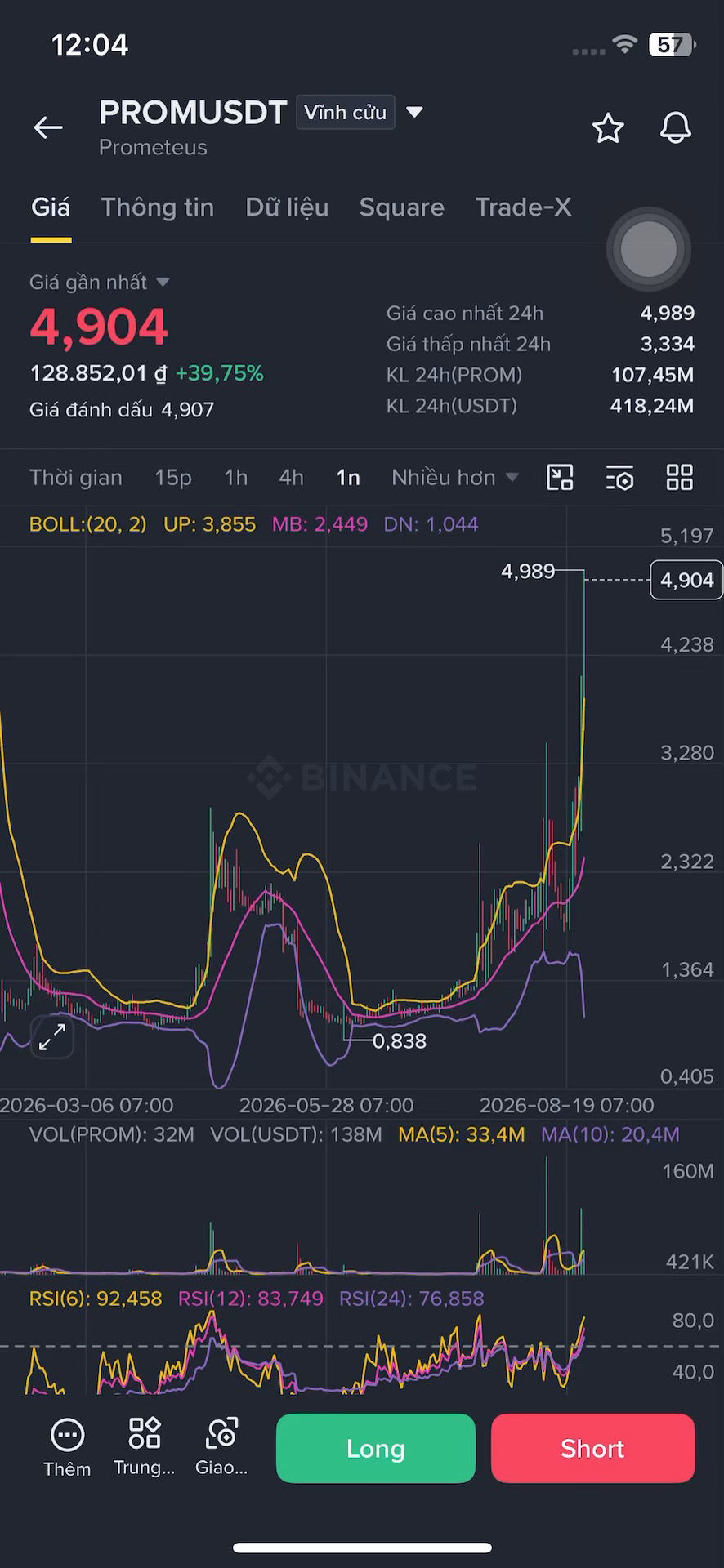Select the 15p timeframe
The image size is (724, 1568).
(173, 478)
